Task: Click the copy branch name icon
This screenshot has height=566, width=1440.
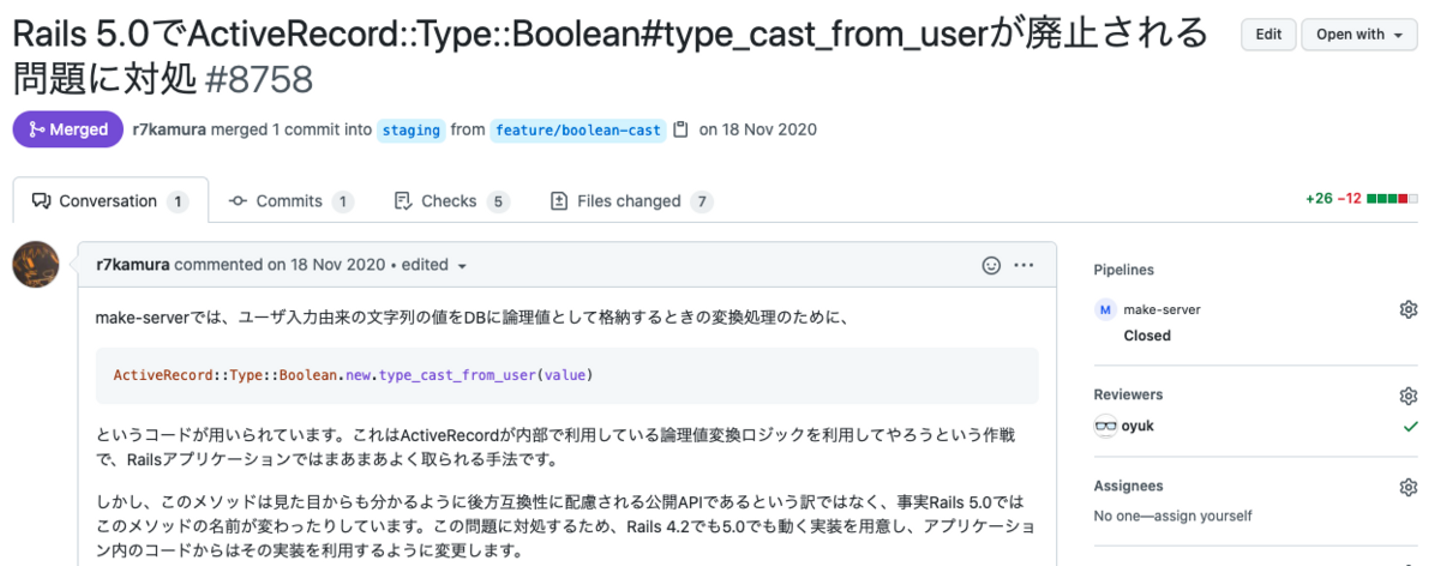Action: click(681, 130)
